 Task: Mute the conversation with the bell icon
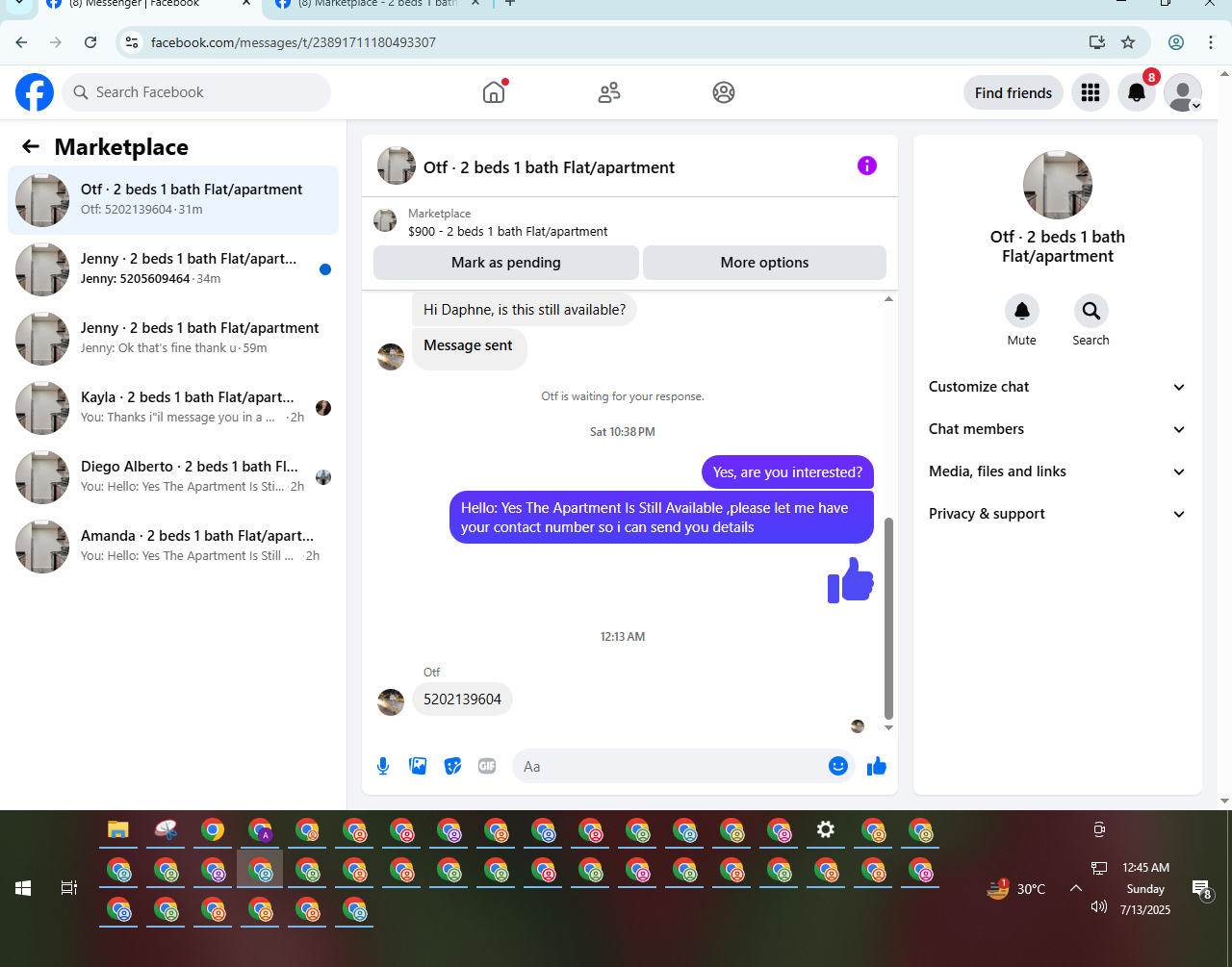pos(1022,311)
